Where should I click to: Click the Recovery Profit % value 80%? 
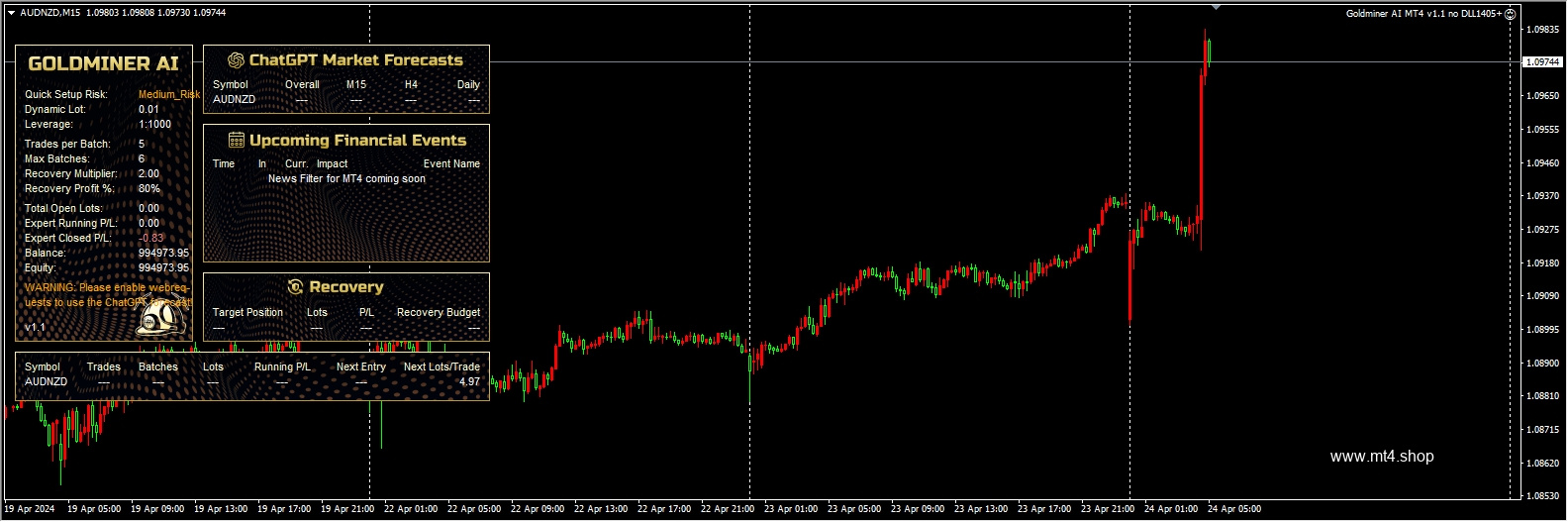(149, 189)
